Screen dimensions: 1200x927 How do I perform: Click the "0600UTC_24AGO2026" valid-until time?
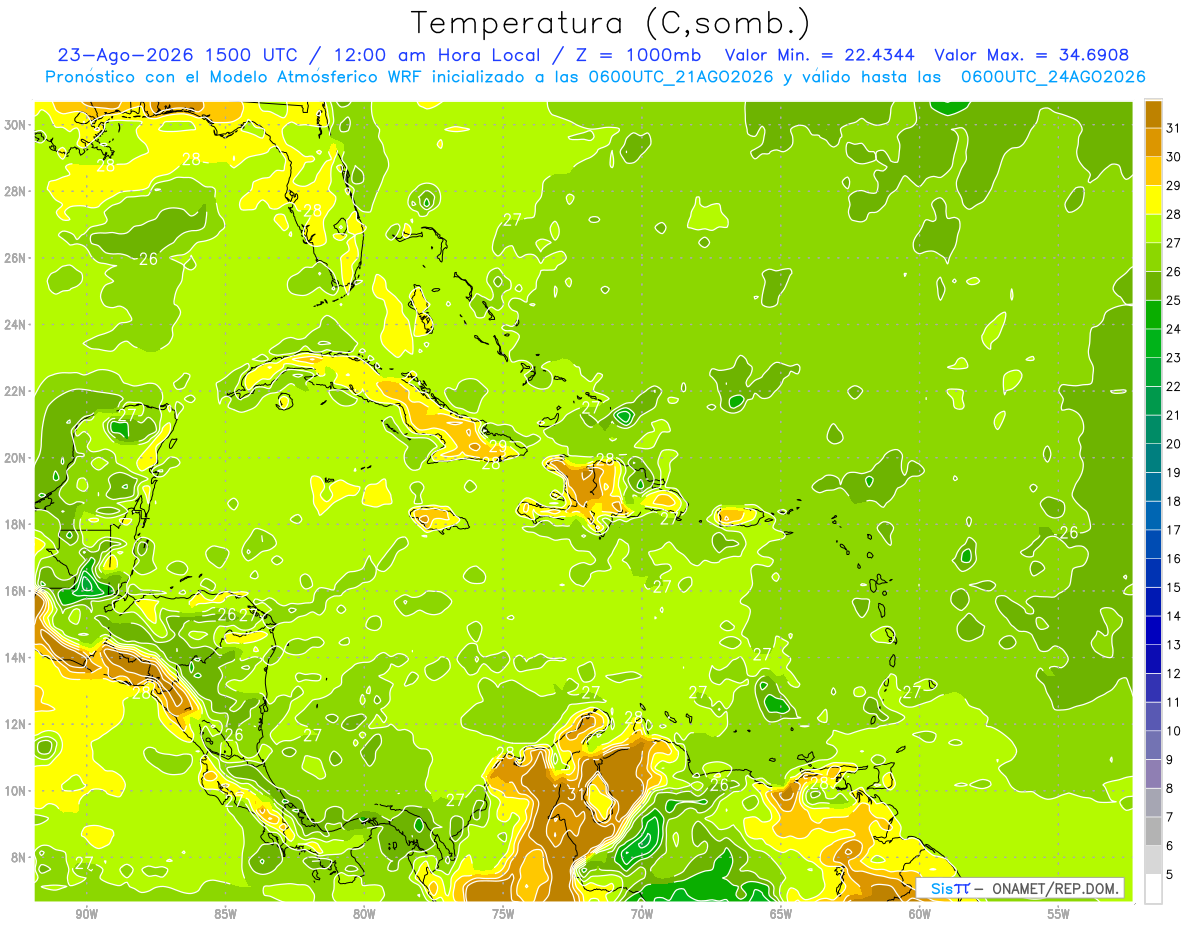pyautogui.click(x=1053, y=77)
